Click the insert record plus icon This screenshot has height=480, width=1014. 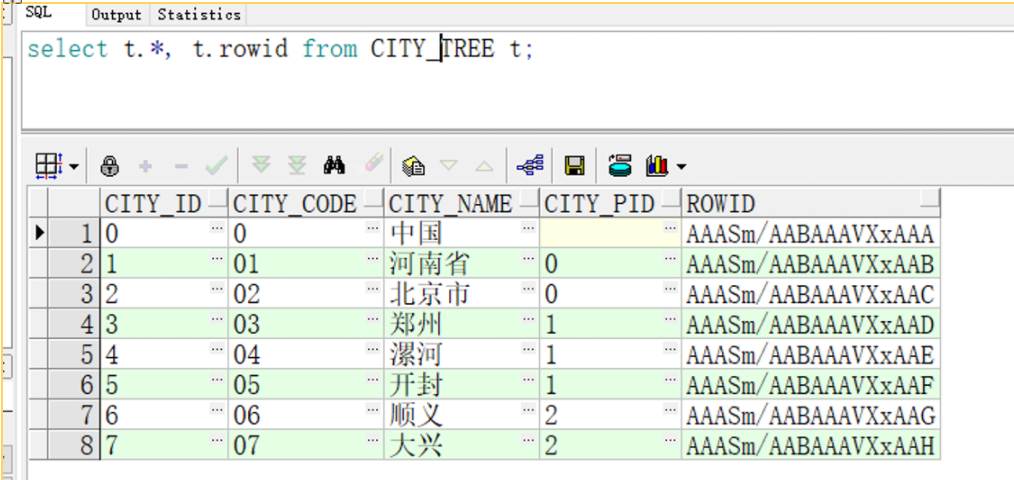(146, 167)
